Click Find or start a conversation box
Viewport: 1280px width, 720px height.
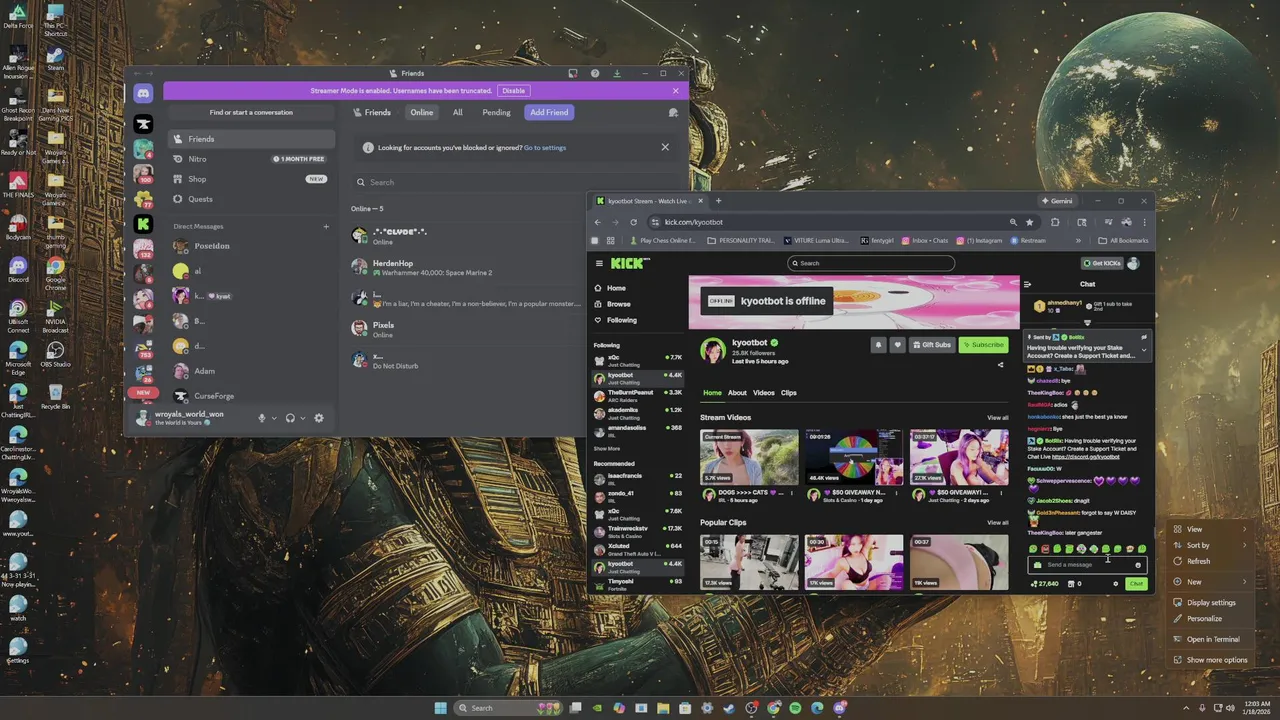click(x=251, y=113)
